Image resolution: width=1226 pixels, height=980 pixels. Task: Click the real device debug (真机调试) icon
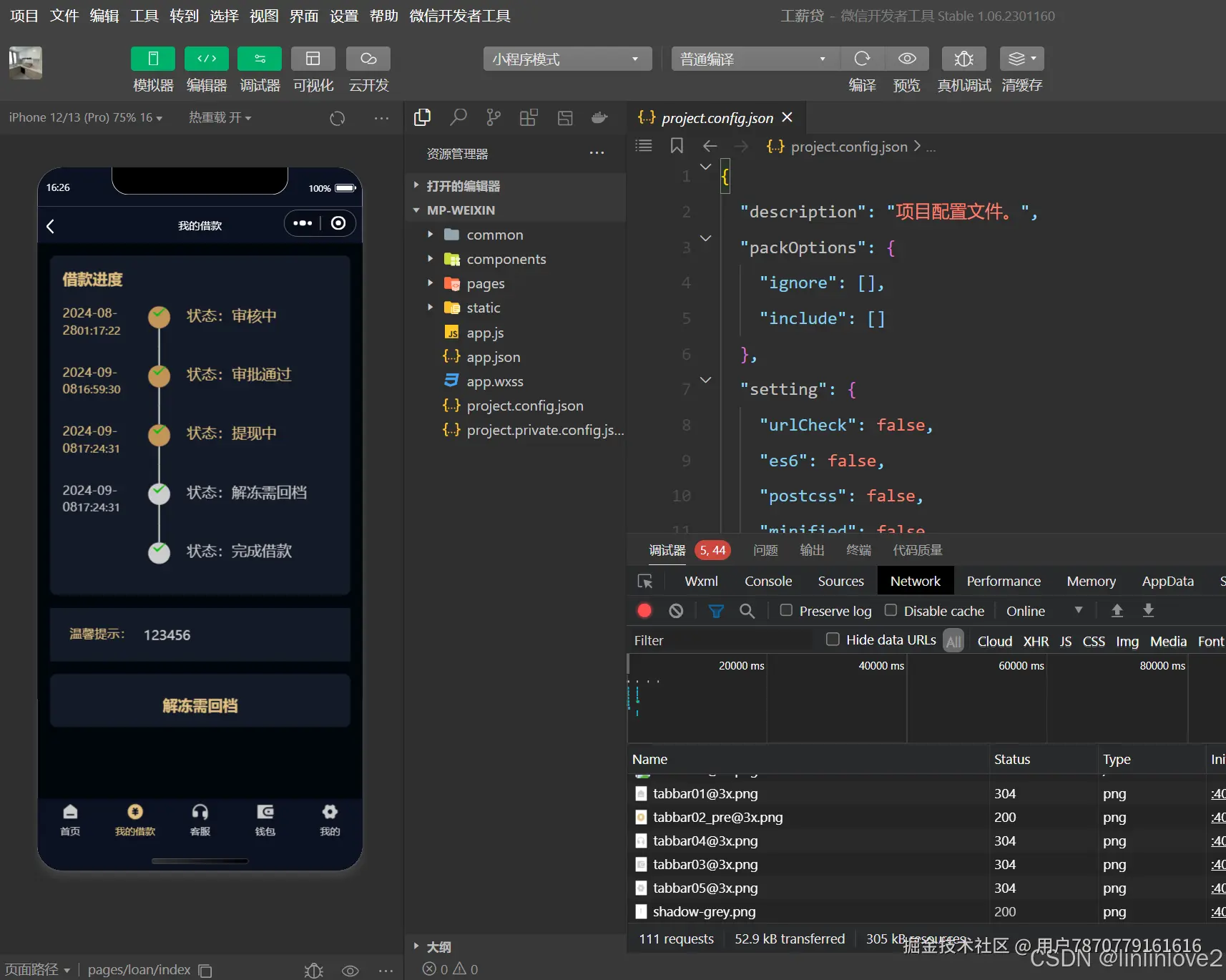(x=963, y=59)
